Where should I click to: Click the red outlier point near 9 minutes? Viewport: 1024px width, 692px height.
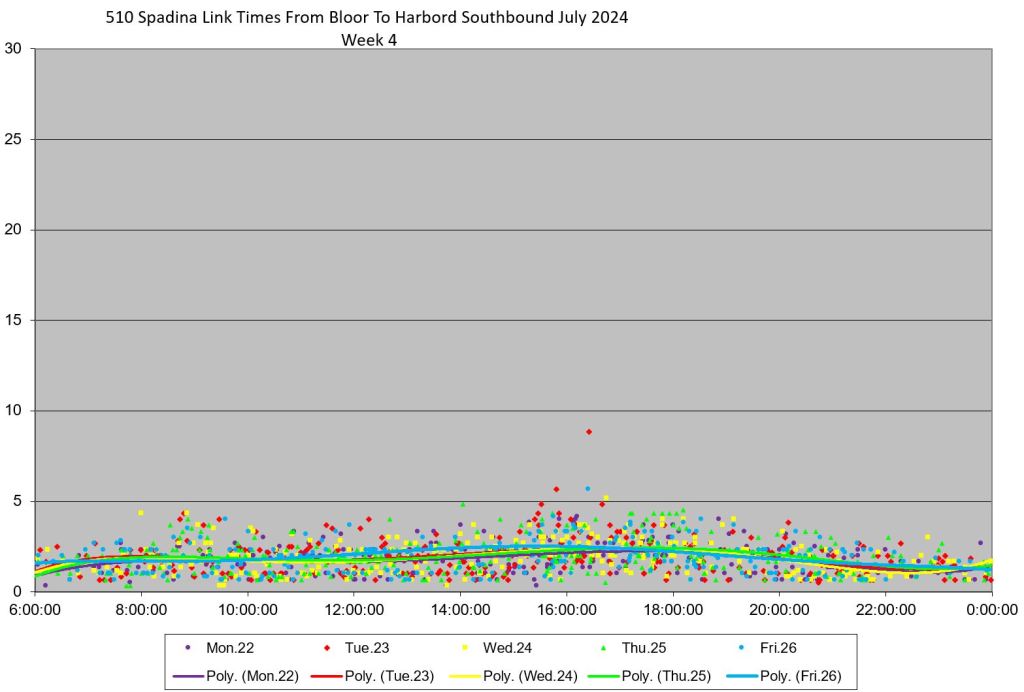click(589, 431)
